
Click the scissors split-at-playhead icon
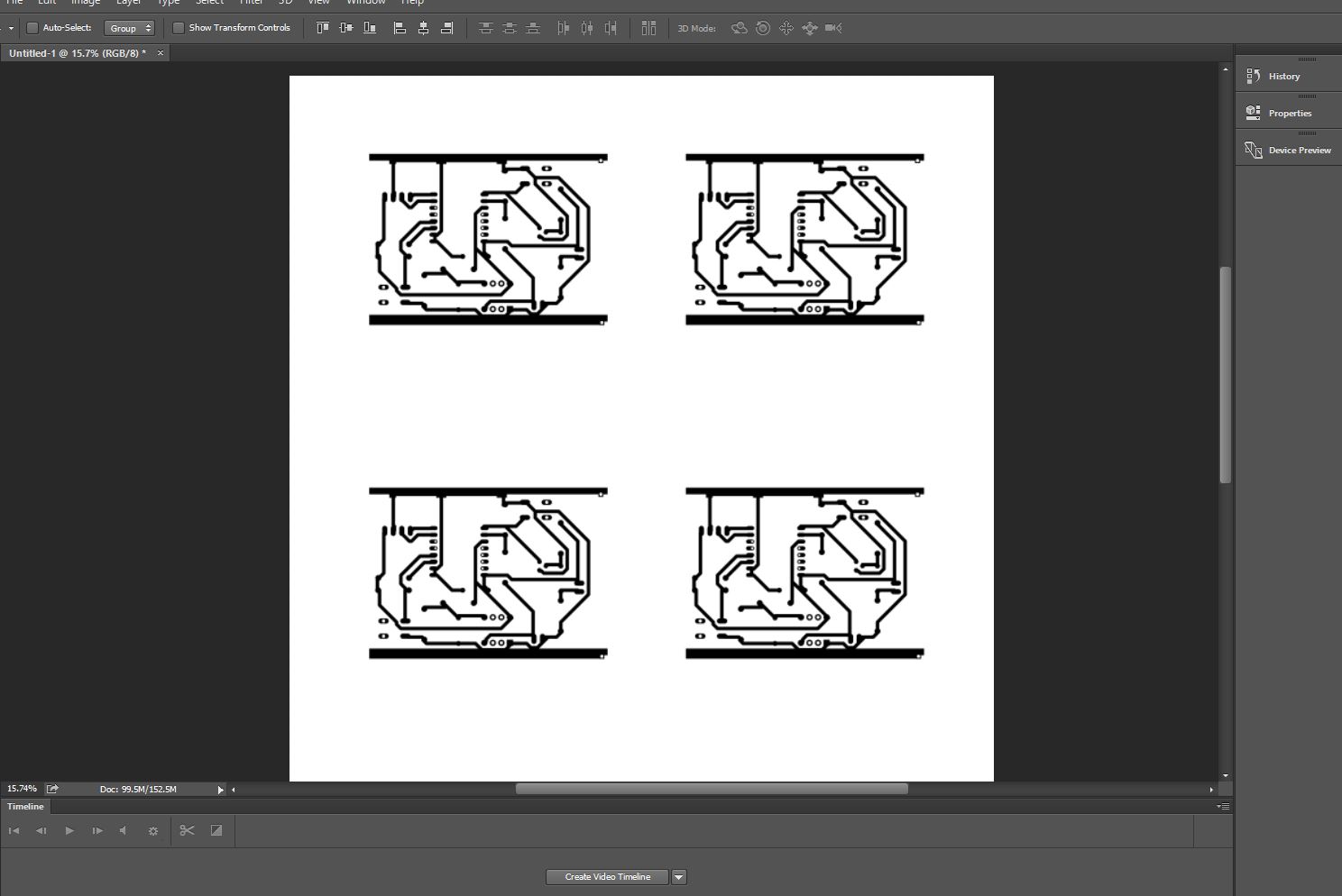(187, 830)
